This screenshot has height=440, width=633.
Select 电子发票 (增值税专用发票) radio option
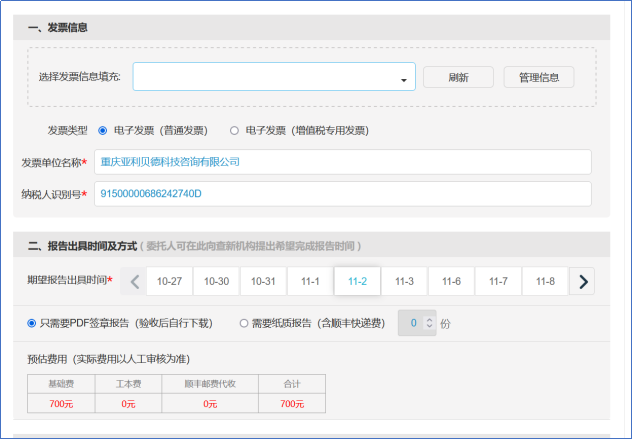pyautogui.click(x=235, y=130)
